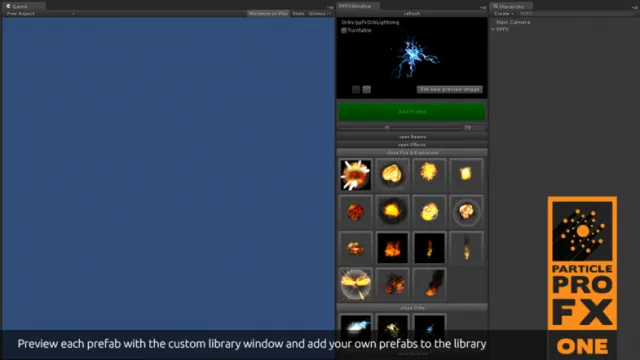Image resolution: width=640 pixels, height=360 pixels.
Task: Click the refresh button in PPFXWindow
Action: [412, 13]
